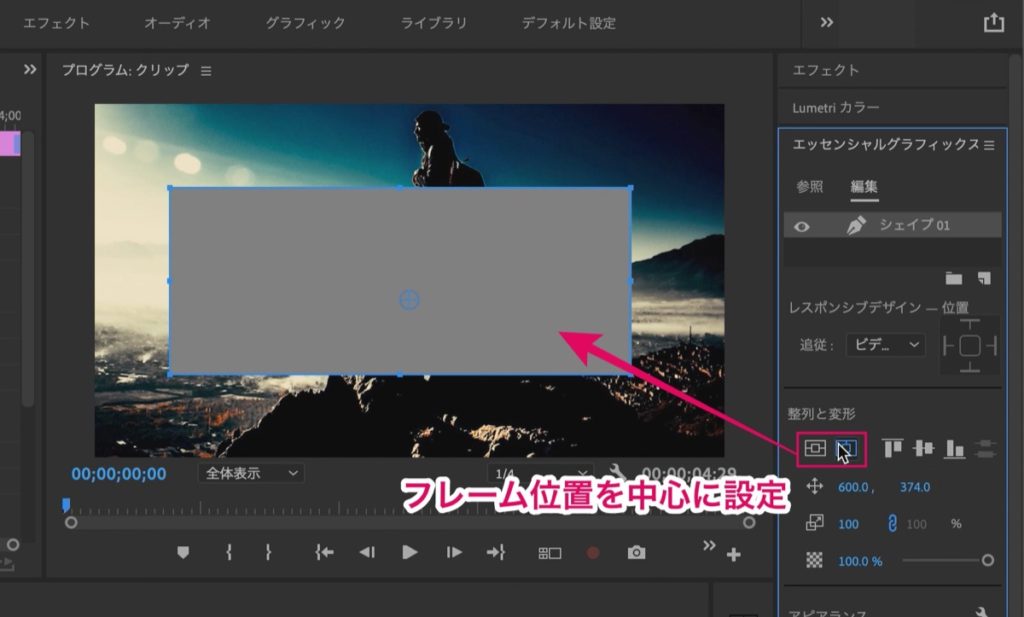The height and width of the screenshot is (617, 1024).
Task: Open the エフェクト panel on the right
Action: pos(825,70)
